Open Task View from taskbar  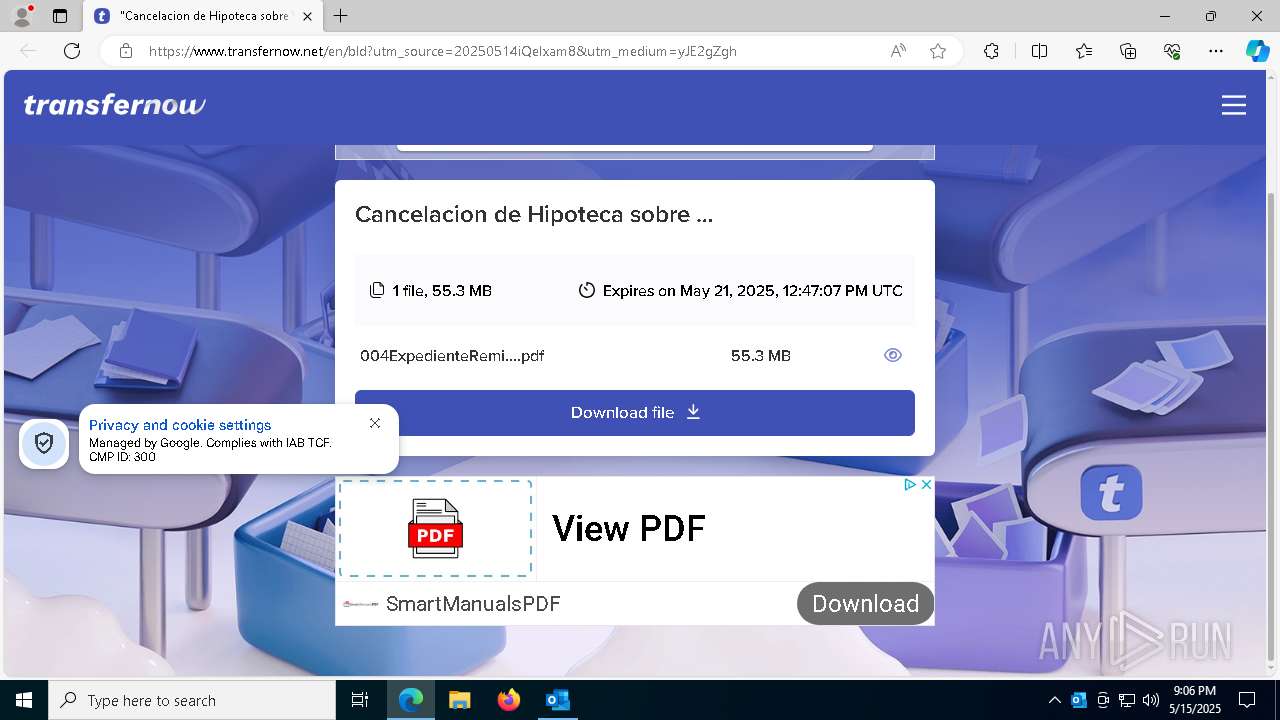point(360,700)
